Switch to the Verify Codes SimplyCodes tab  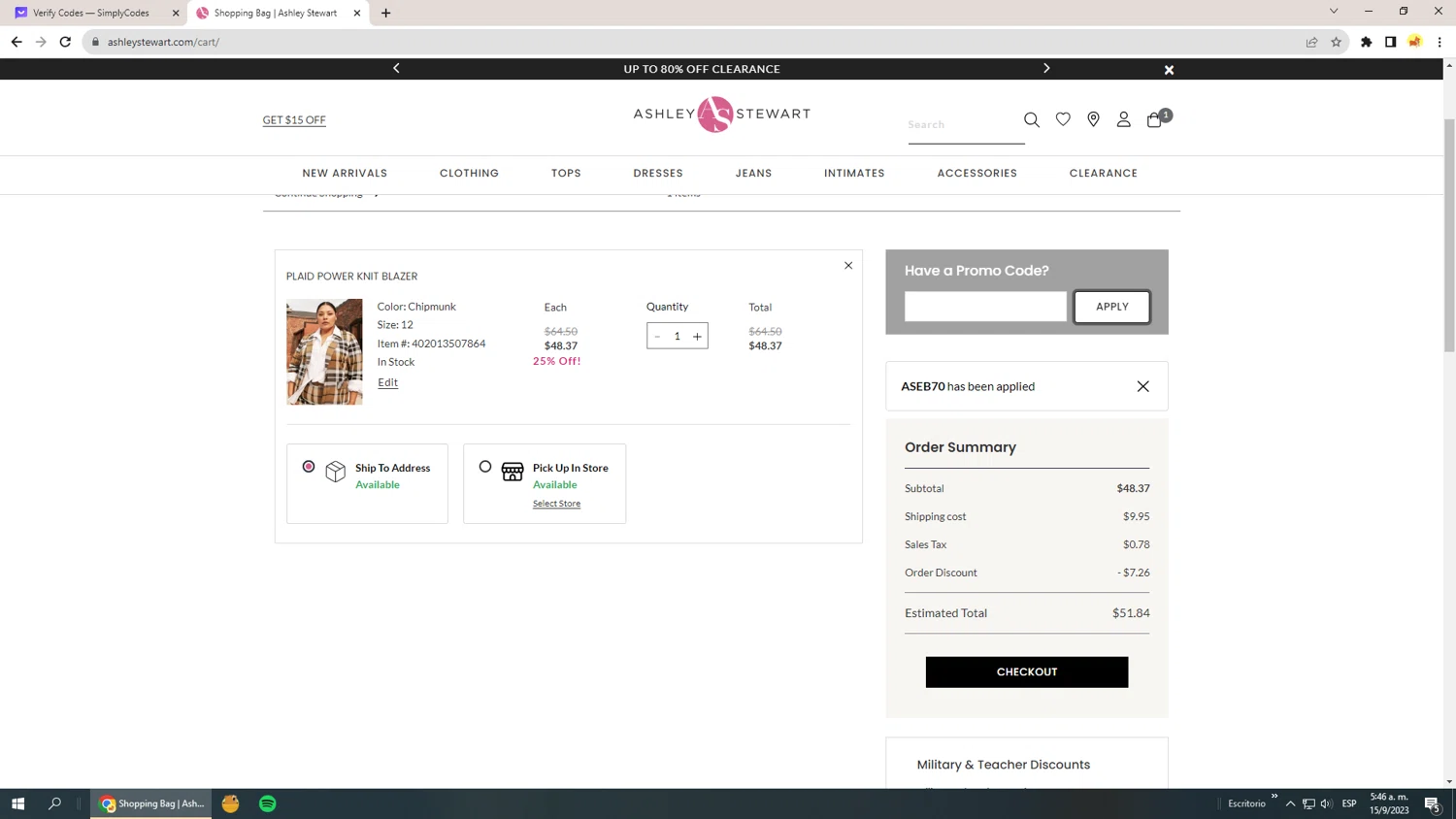point(92,13)
